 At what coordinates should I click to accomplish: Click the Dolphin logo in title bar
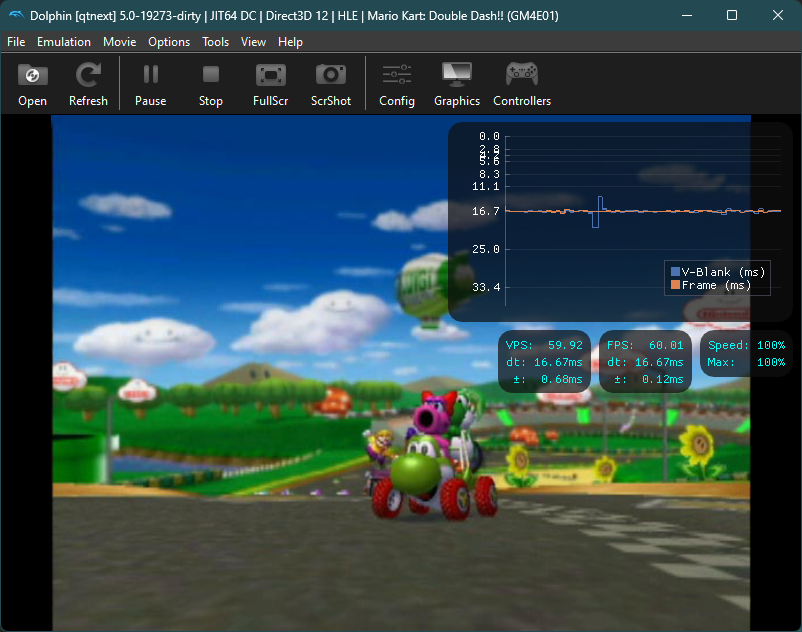16,15
